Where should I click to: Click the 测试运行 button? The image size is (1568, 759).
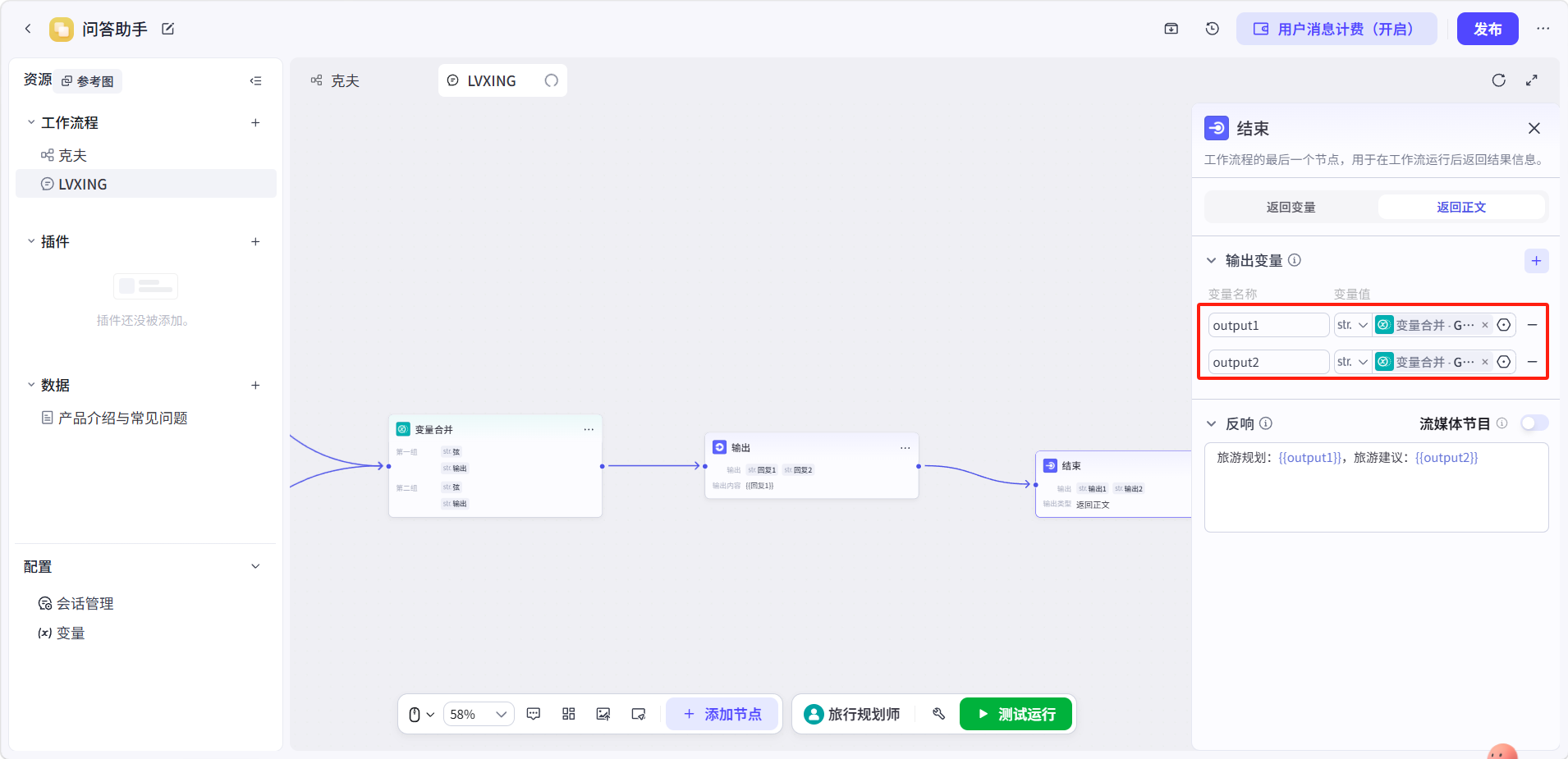[x=1016, y=714]
